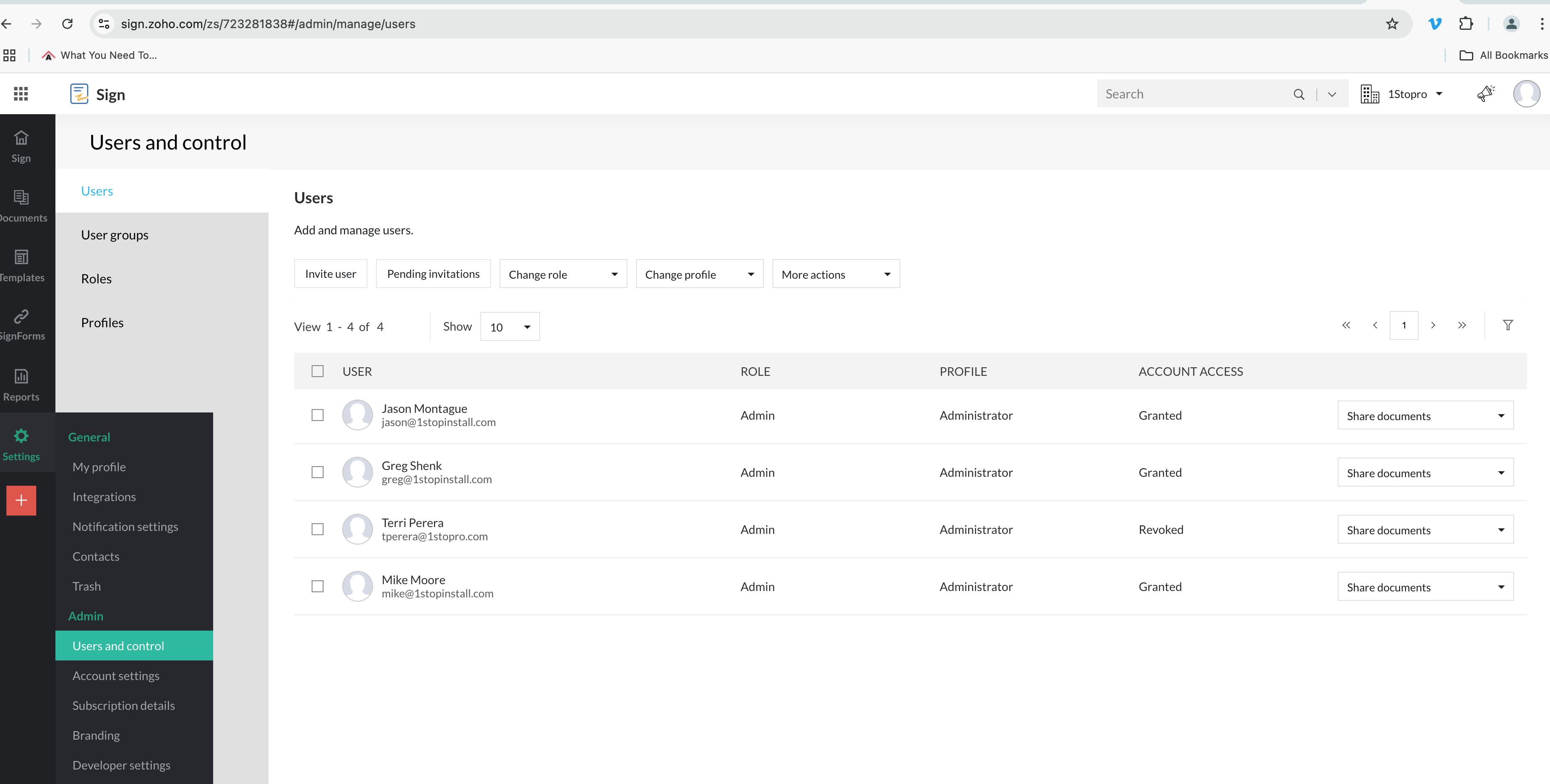Select Jason Montague's checkbox
The height and width of the screenshot is (784, 1550).
click(317, 415)
